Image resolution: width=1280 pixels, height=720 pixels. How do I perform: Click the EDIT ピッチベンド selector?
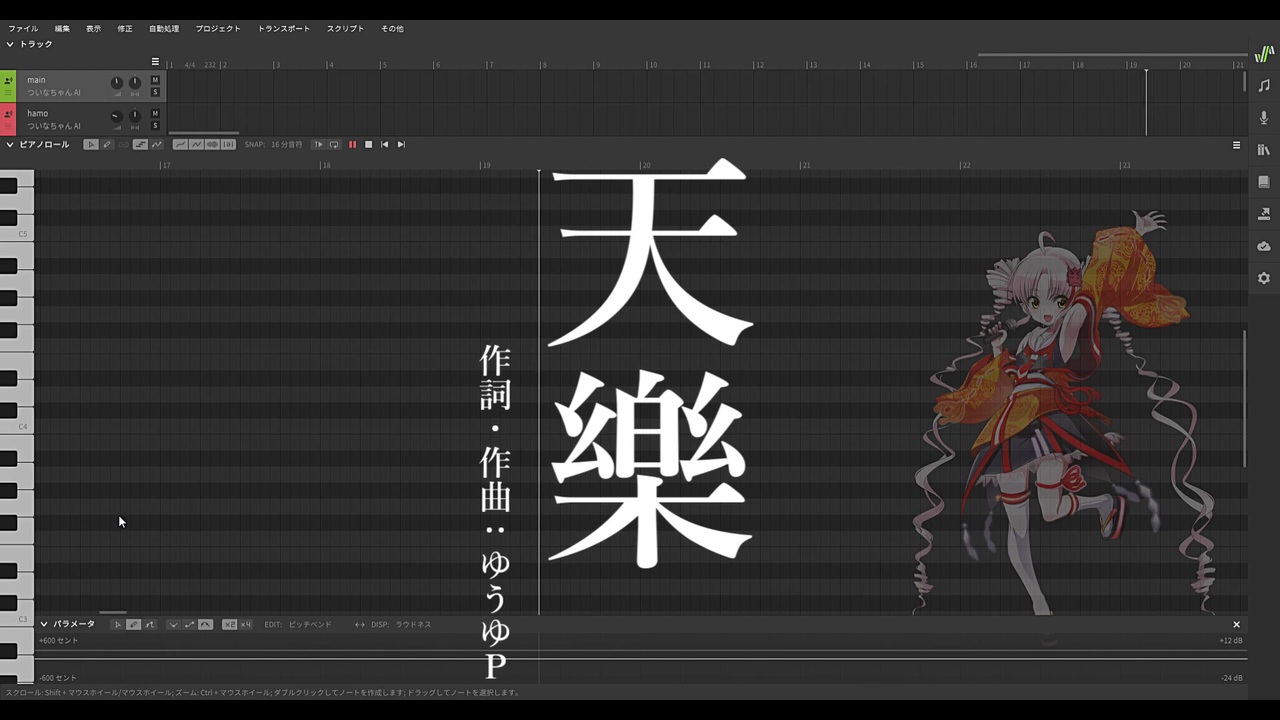click(x=310, y=624)
